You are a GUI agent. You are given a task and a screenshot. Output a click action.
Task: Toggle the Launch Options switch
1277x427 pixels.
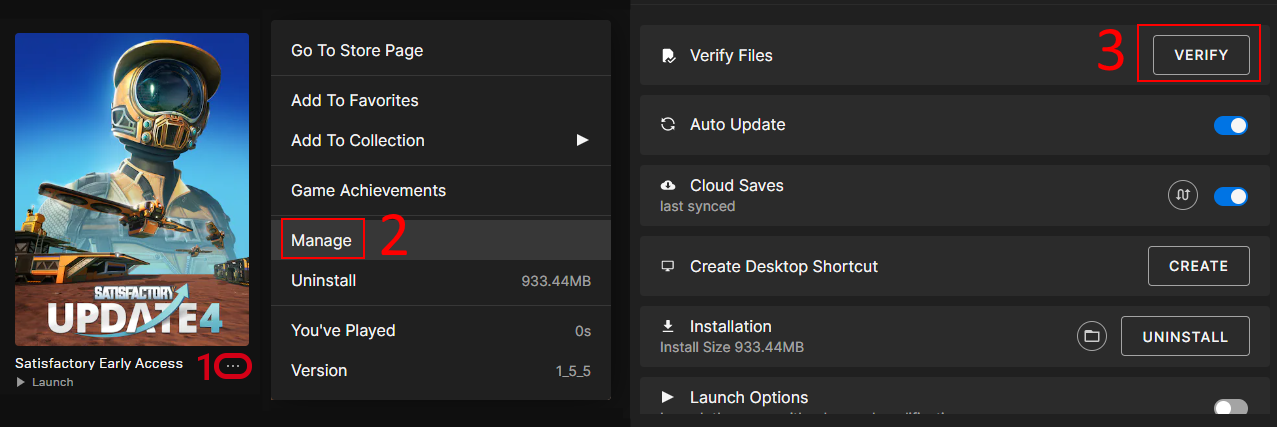(1231, 408)
